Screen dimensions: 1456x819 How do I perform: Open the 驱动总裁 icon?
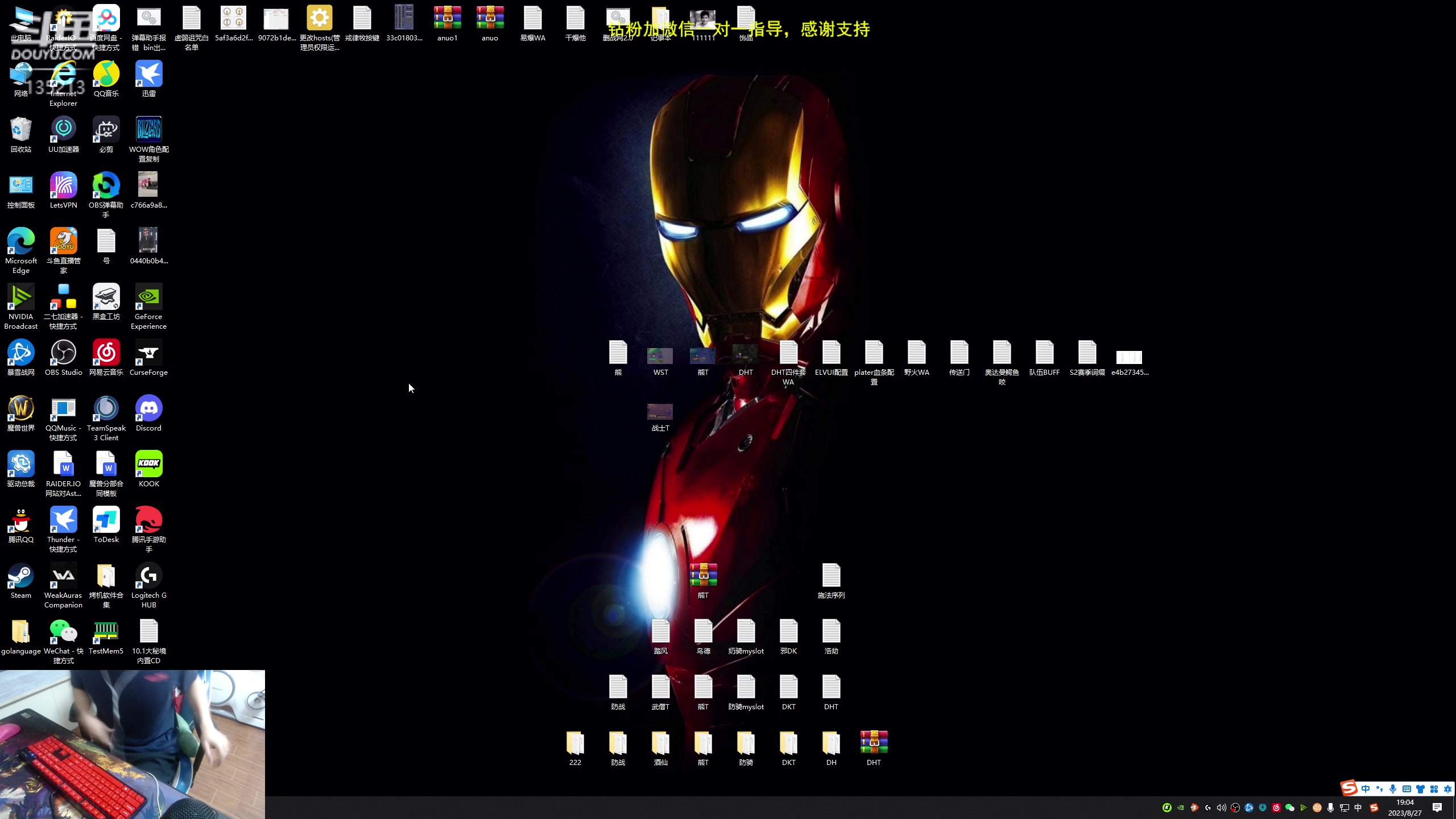click(21, 470)
